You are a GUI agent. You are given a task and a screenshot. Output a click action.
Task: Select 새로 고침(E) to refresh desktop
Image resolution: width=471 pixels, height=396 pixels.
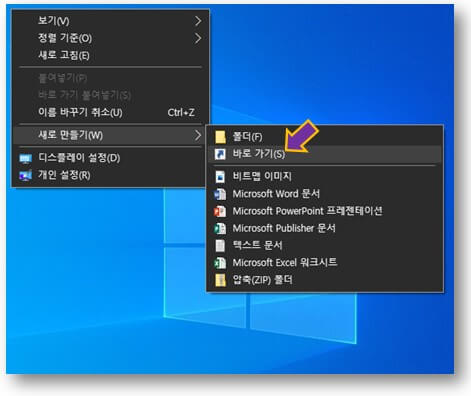point(111,55)
